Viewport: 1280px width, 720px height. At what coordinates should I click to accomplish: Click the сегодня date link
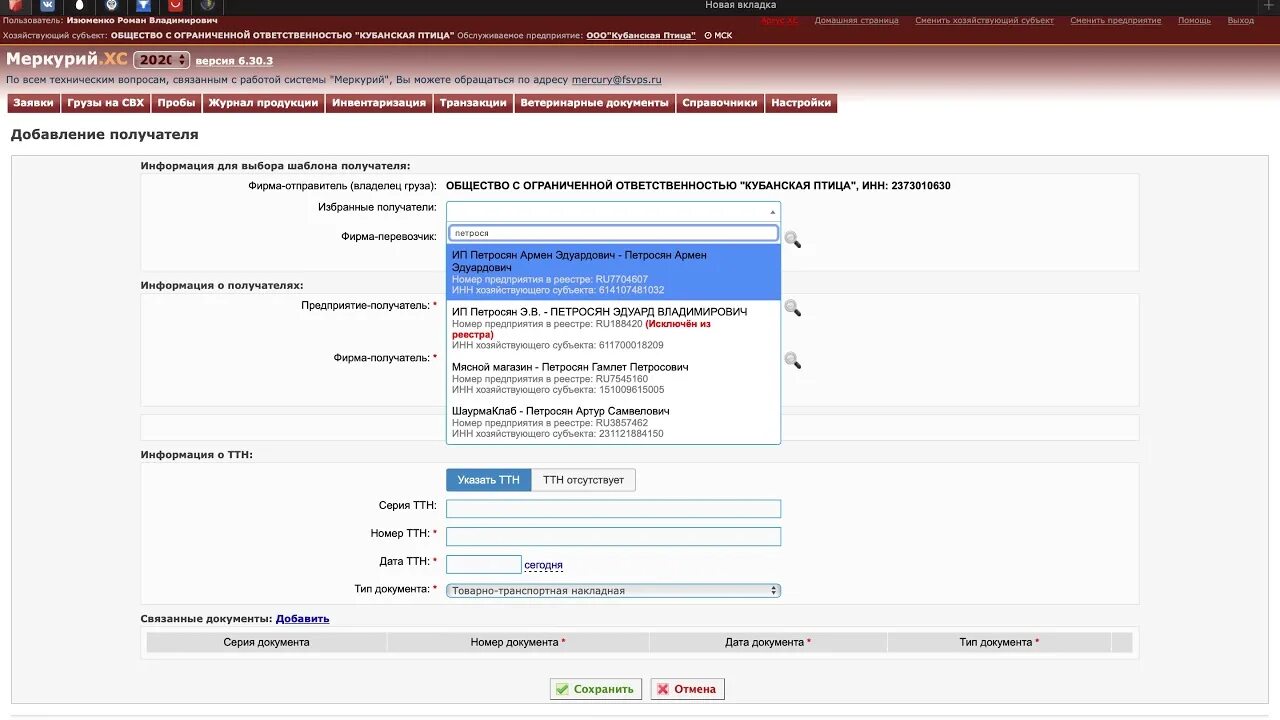[x=543, y=565]
